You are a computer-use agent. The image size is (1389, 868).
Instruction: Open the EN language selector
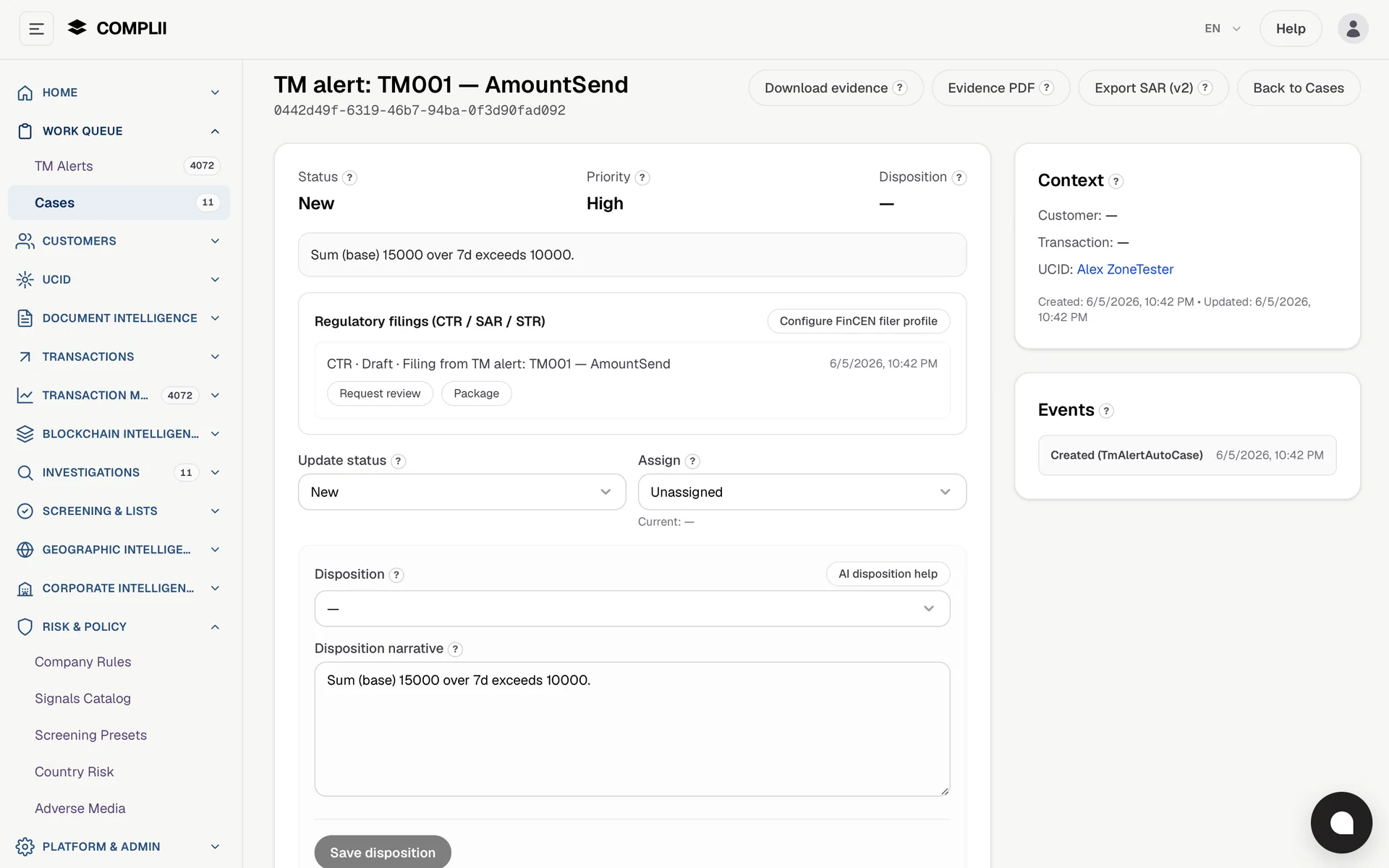(x=1223, y=29)
